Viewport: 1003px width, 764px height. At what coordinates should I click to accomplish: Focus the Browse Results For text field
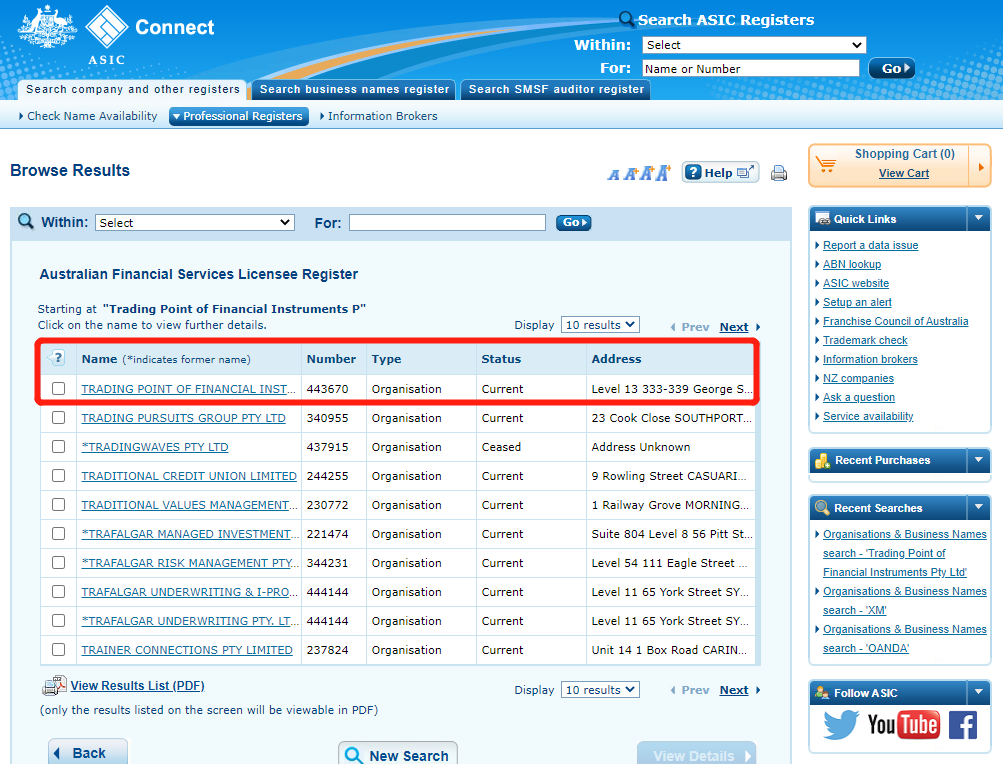point(447,223)
